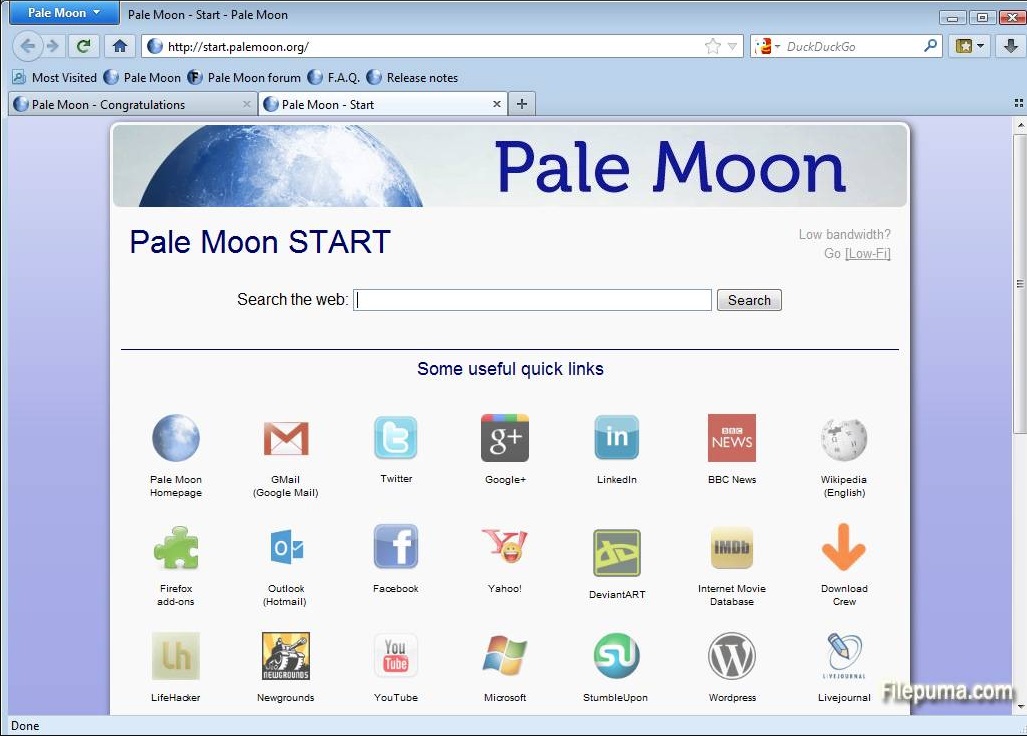This screenshot has height=736, width=1027.
Task: Open the BBC News quick link icon
Action: (x=731, y=438)
